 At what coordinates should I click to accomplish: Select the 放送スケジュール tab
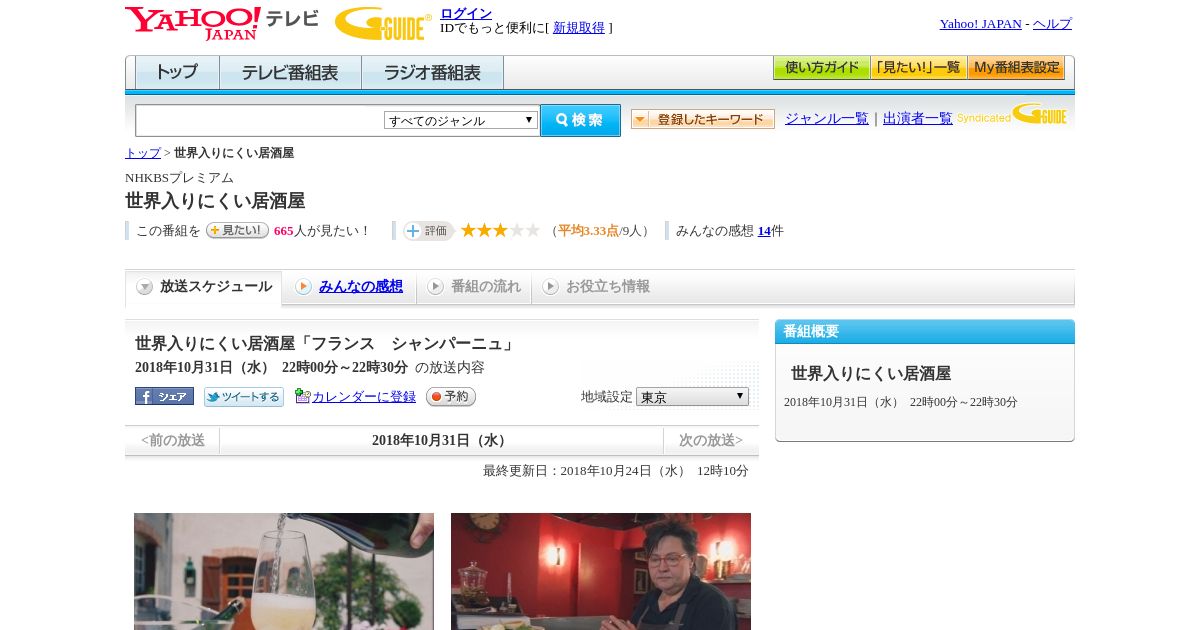pyautogui.click(x=204, y=287)
